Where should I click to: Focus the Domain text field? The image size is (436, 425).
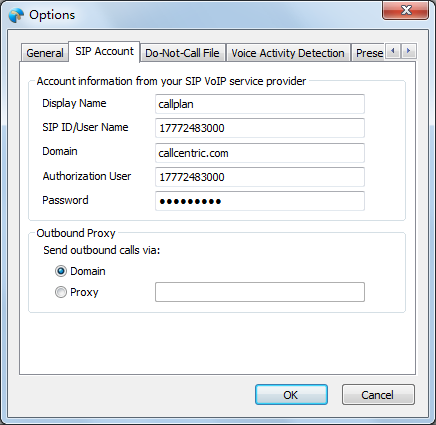point(260,153)
